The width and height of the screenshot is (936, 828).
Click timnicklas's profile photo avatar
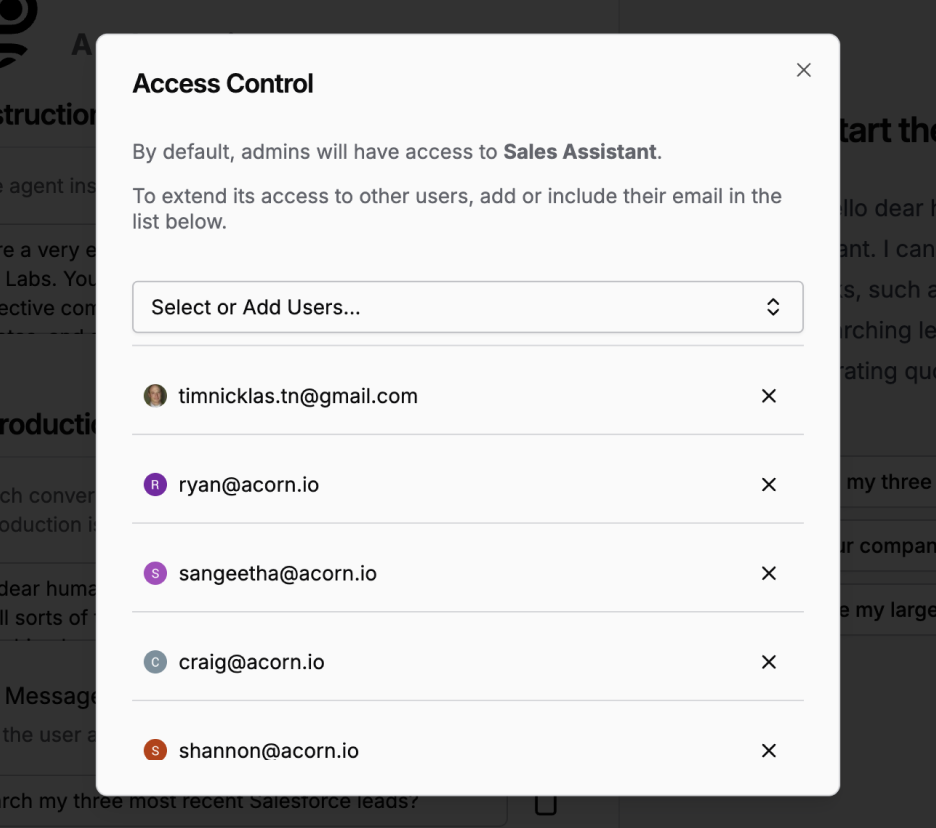tap(155, 396)
